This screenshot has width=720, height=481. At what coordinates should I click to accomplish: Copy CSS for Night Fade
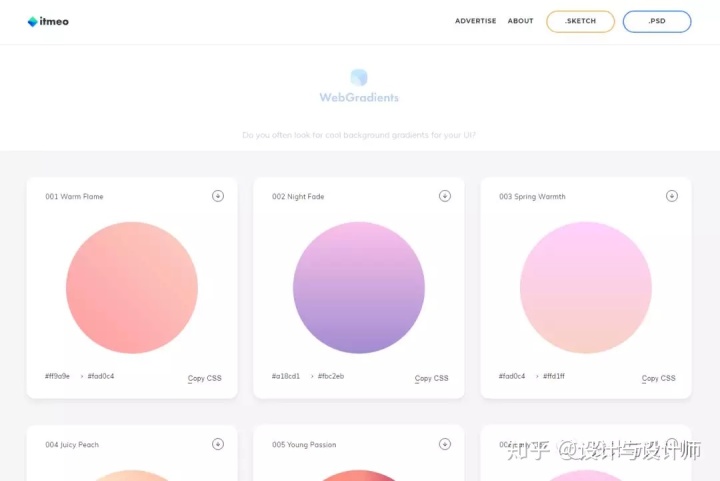click(x=431, y=378)
